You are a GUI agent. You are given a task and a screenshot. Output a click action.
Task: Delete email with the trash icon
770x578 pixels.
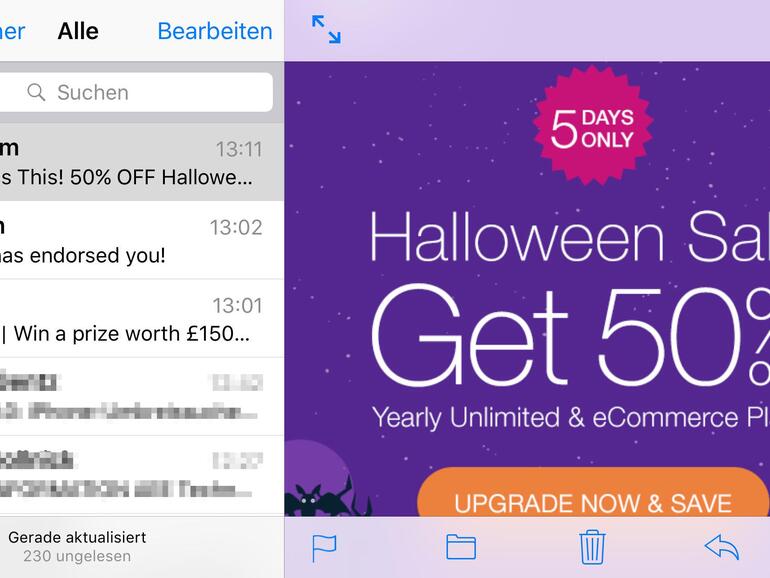592,547
